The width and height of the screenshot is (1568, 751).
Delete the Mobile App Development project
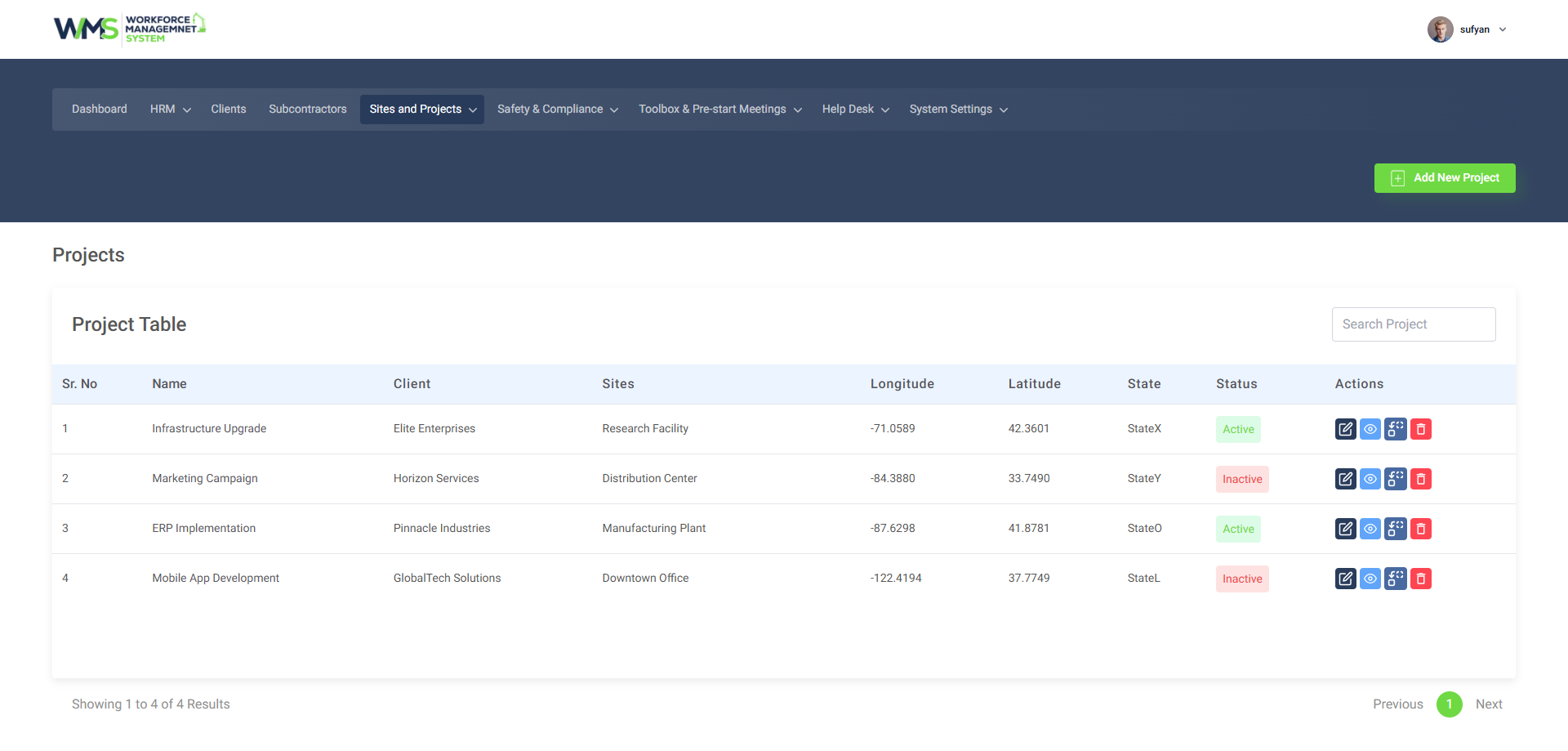(x=1420, y=579)
